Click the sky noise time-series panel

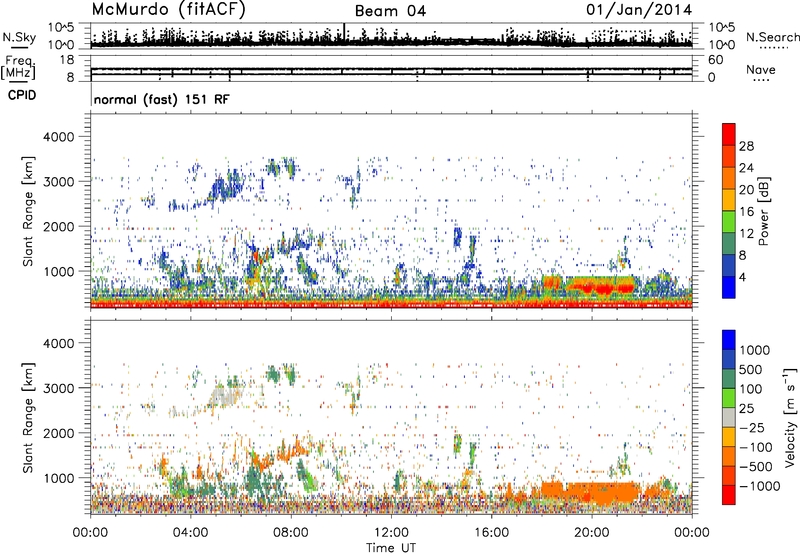[x=391, y=36]
